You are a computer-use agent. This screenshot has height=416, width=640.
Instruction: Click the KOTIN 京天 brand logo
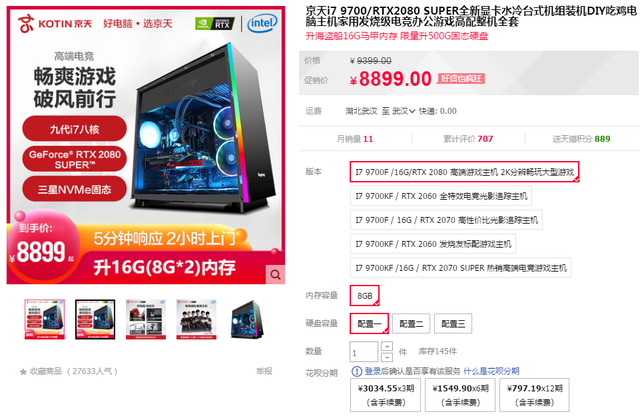pos(55,23)
